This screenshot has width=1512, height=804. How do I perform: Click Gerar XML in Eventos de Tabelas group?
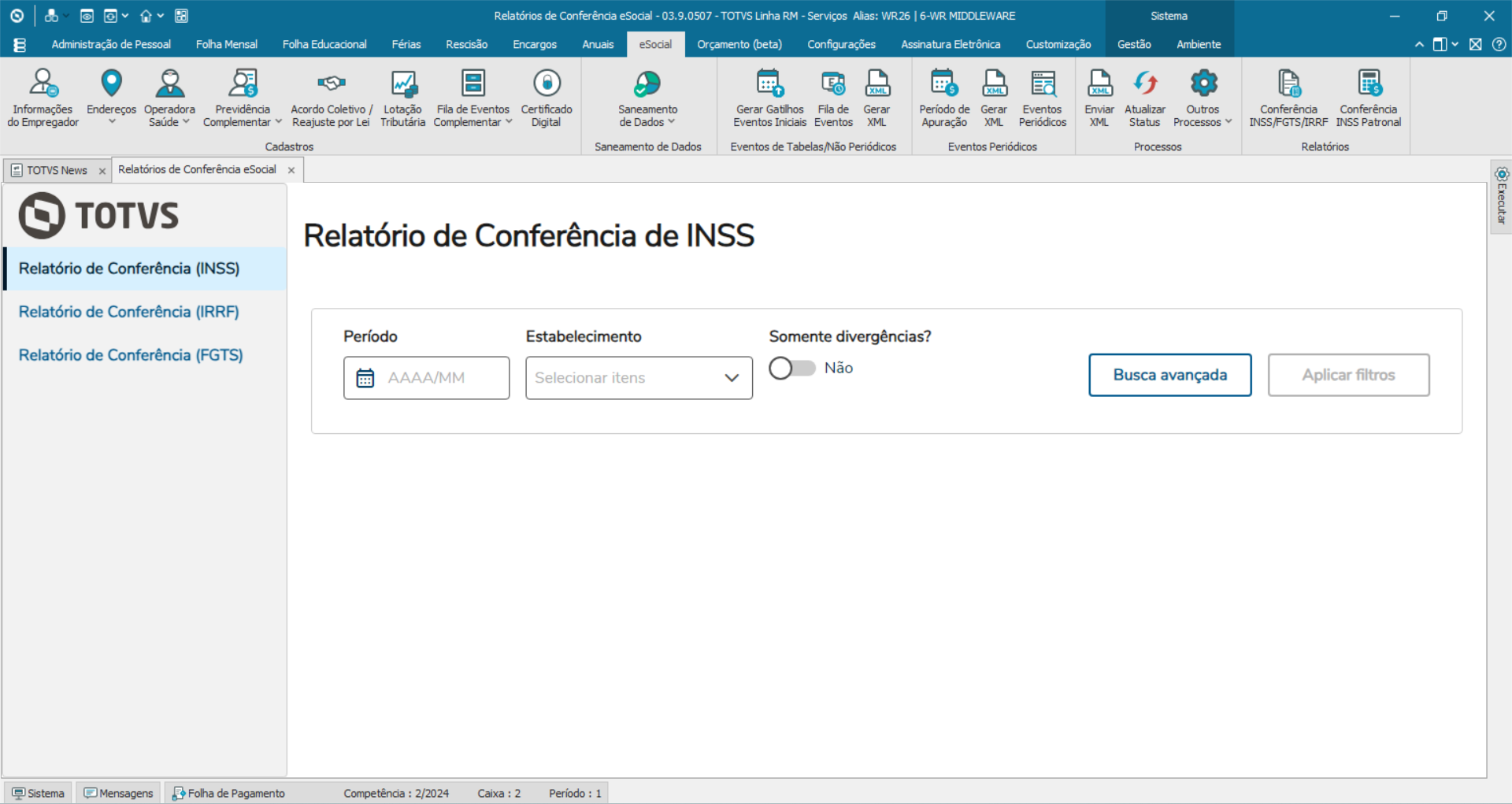click(876, 98)
